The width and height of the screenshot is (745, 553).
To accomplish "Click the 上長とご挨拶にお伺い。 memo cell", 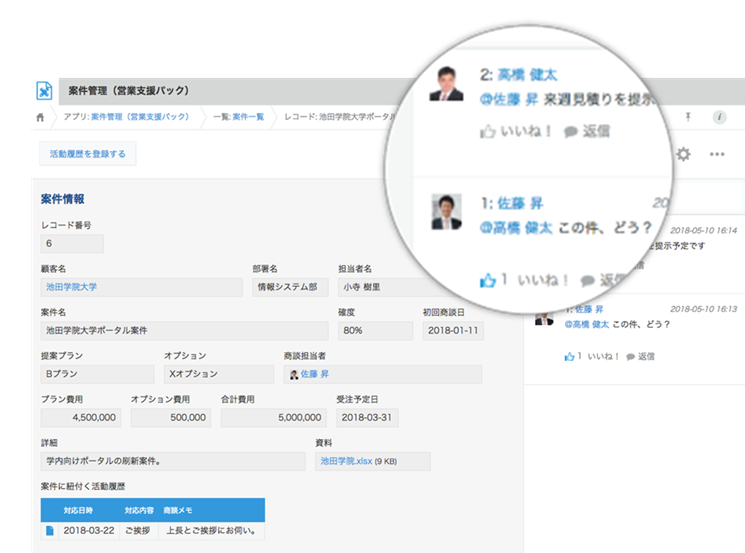I will point(211,531).
